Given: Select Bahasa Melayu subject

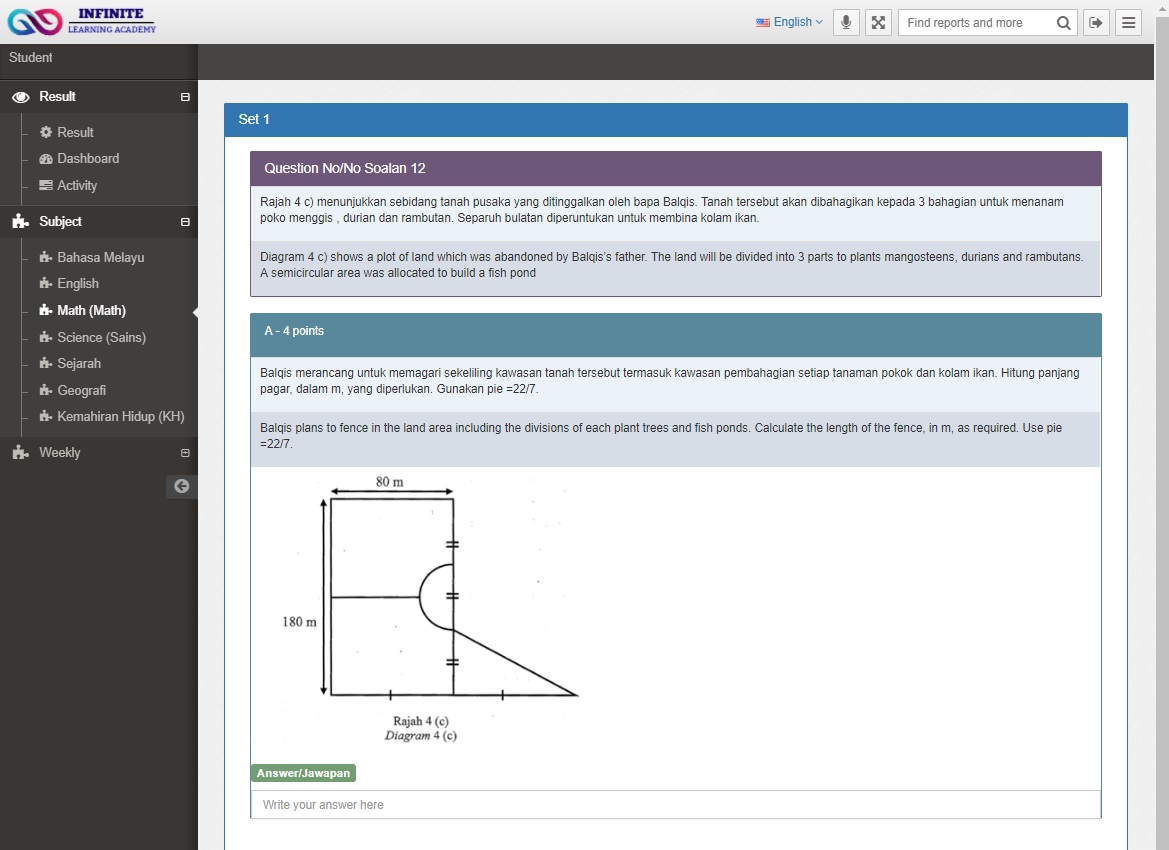Looking at the screenshot, I should pos(100,257).
